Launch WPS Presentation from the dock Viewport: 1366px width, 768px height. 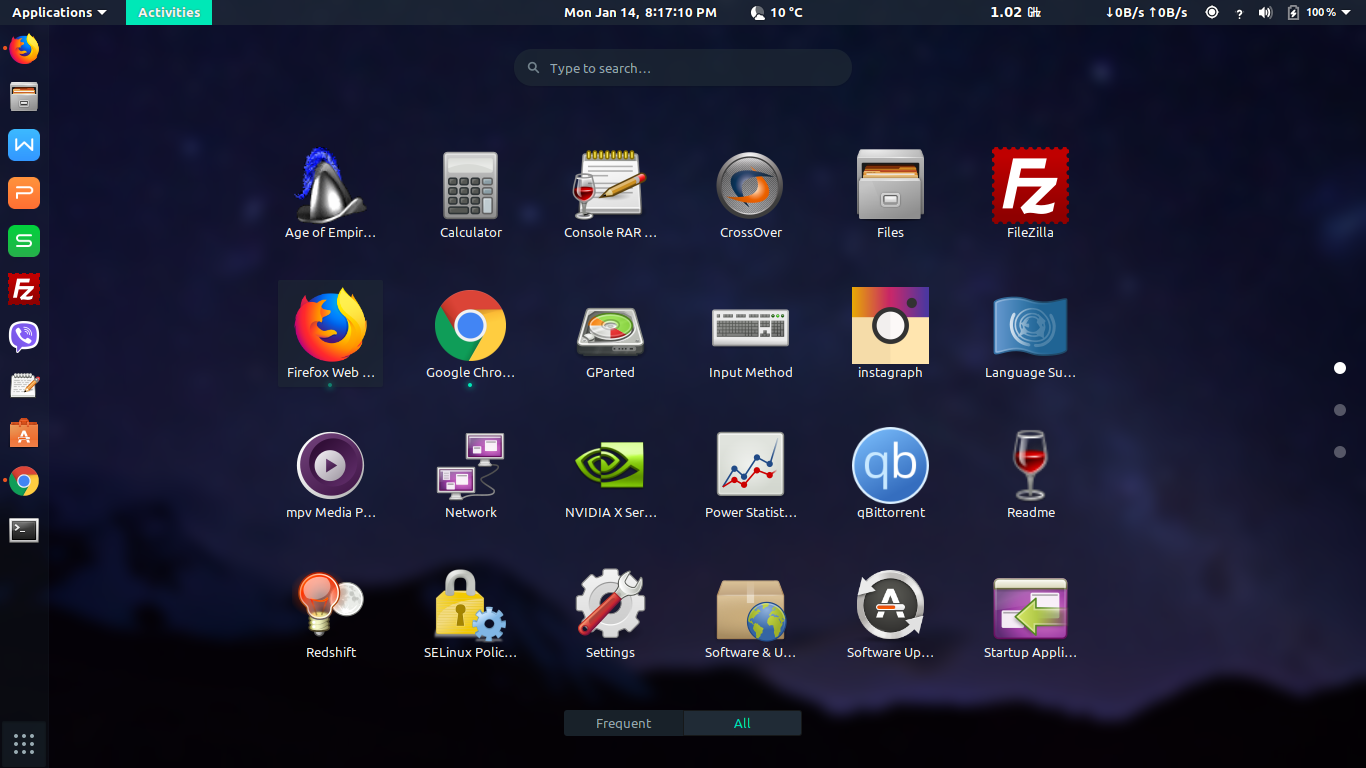point(24,193)
